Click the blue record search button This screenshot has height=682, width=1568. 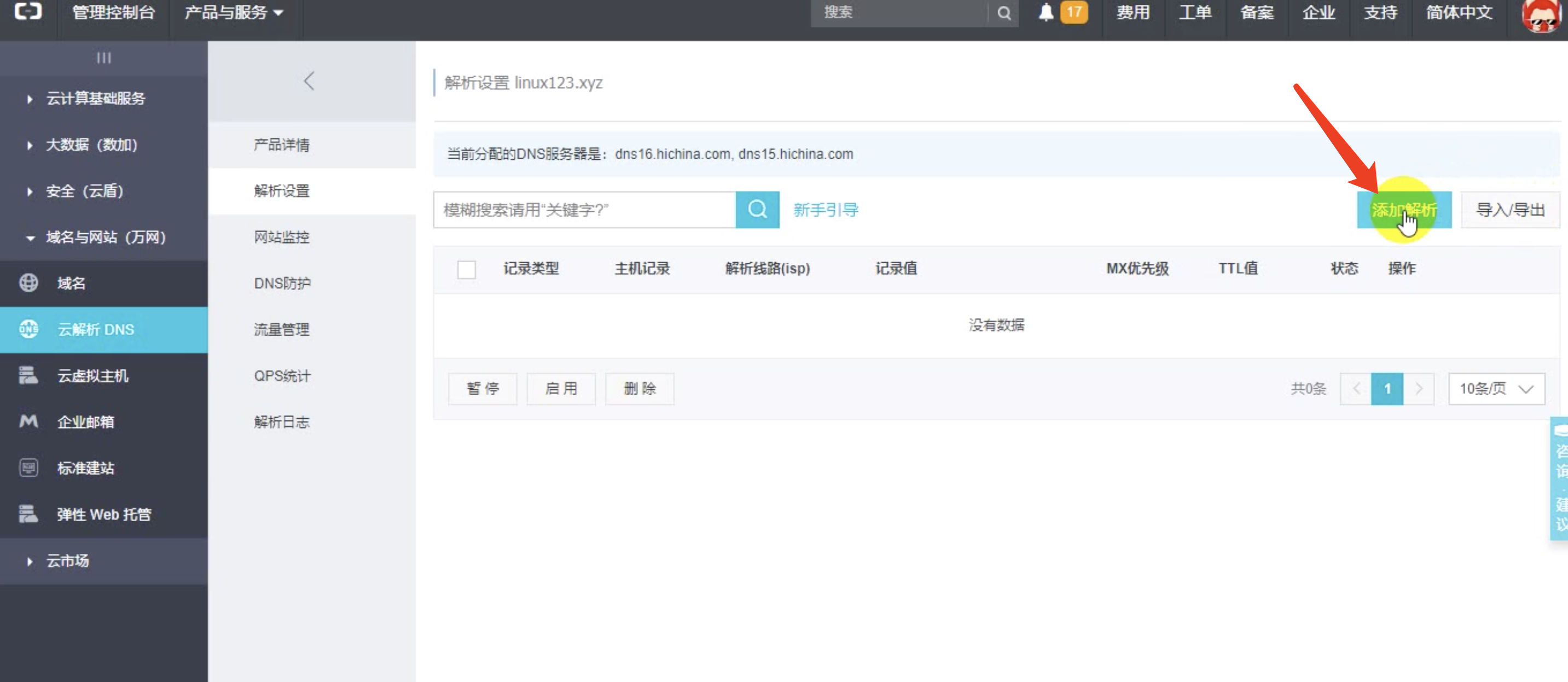(x=757, y=210)
